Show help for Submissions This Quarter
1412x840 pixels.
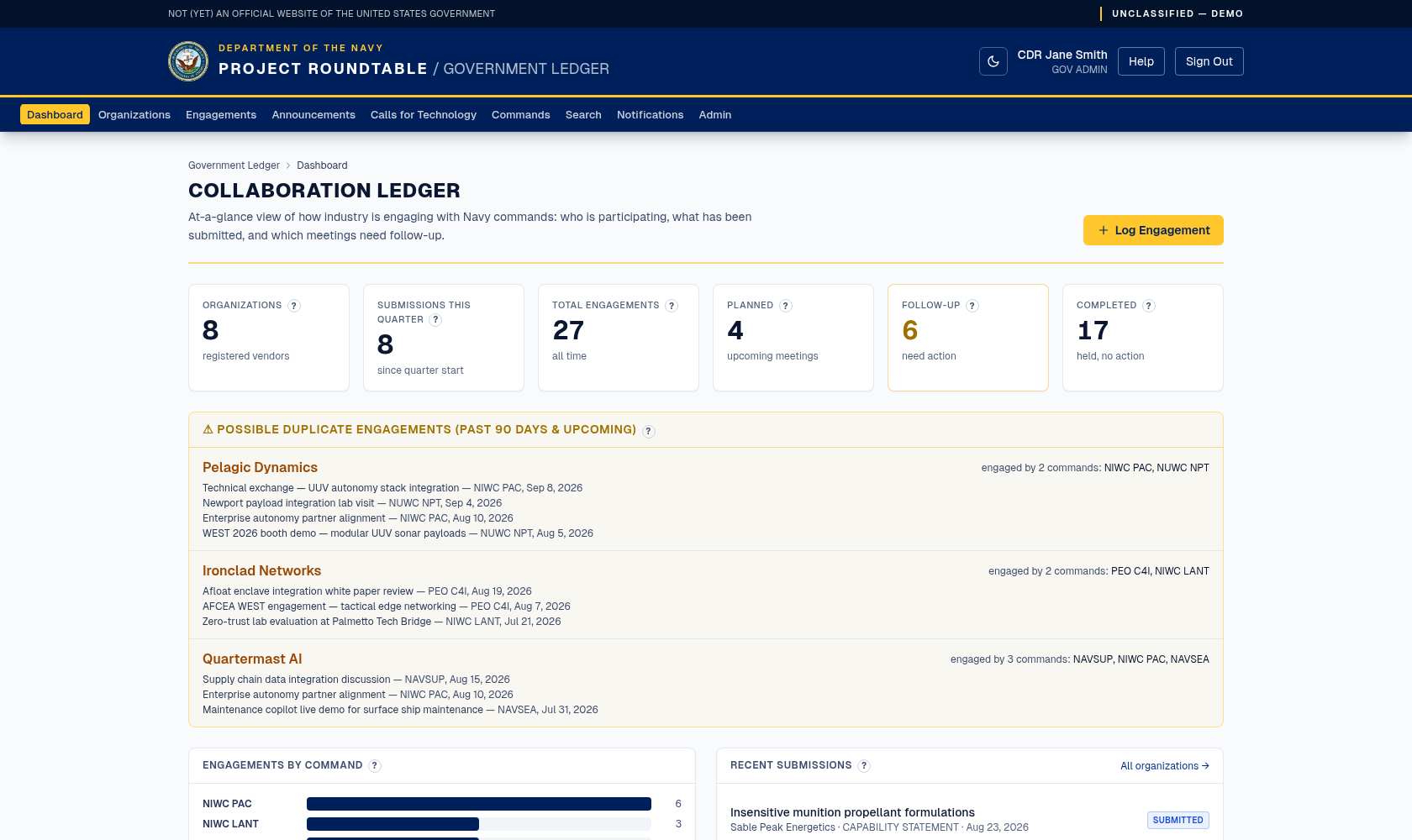pyautogui.click(x=435, y=320)
